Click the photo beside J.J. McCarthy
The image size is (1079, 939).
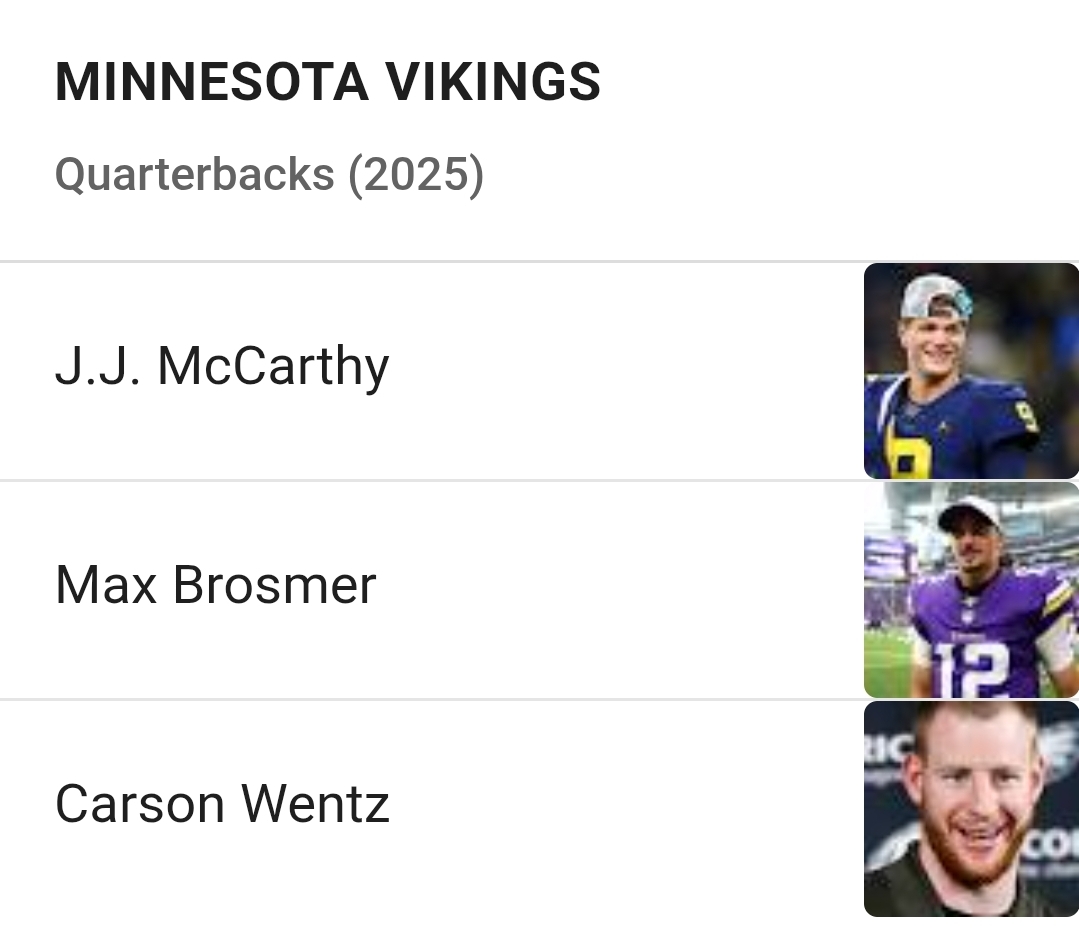pos(970,371)
